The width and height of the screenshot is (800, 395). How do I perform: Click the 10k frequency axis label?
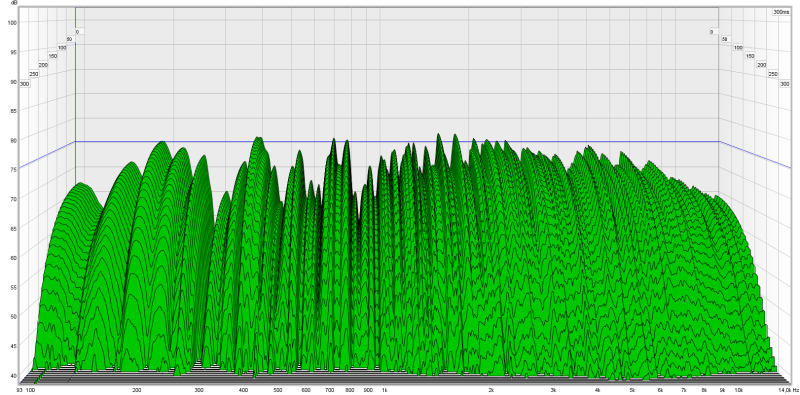coord(739,390)
